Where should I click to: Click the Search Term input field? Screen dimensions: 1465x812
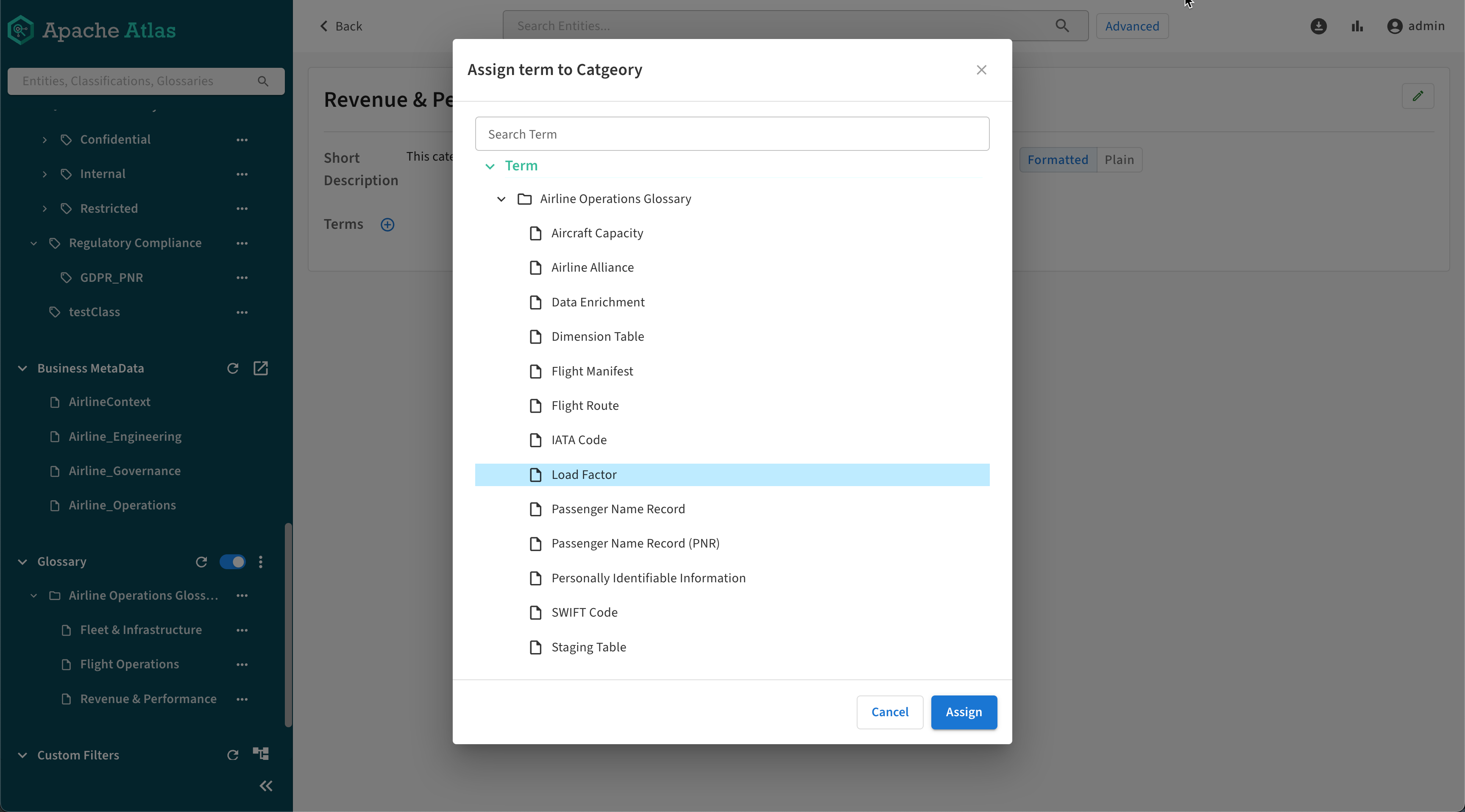point(732,134)
